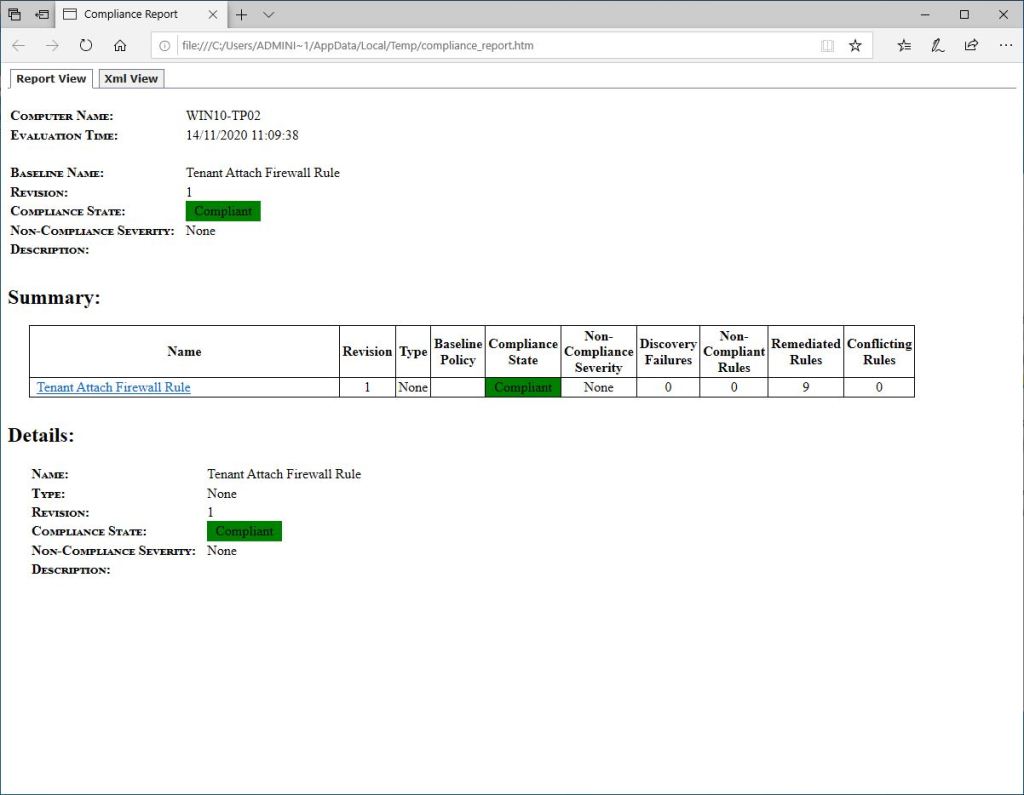The image size is (1024, 795).
Task: Open a new browser tab
Action: coord(241,15)
